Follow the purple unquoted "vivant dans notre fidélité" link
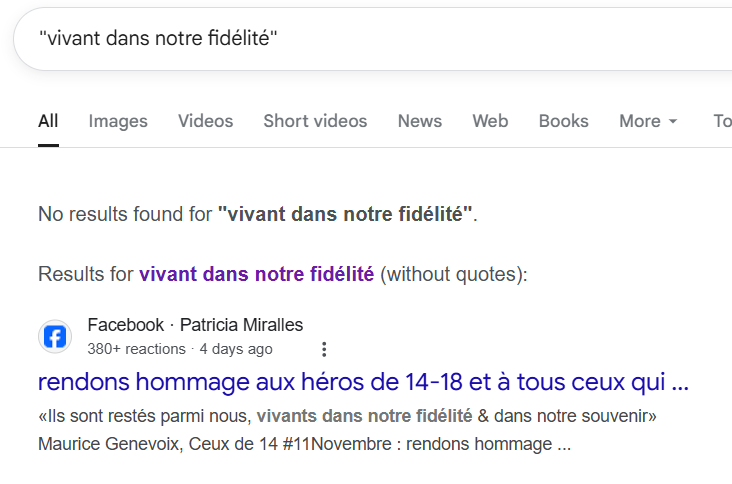 (256, 274)
